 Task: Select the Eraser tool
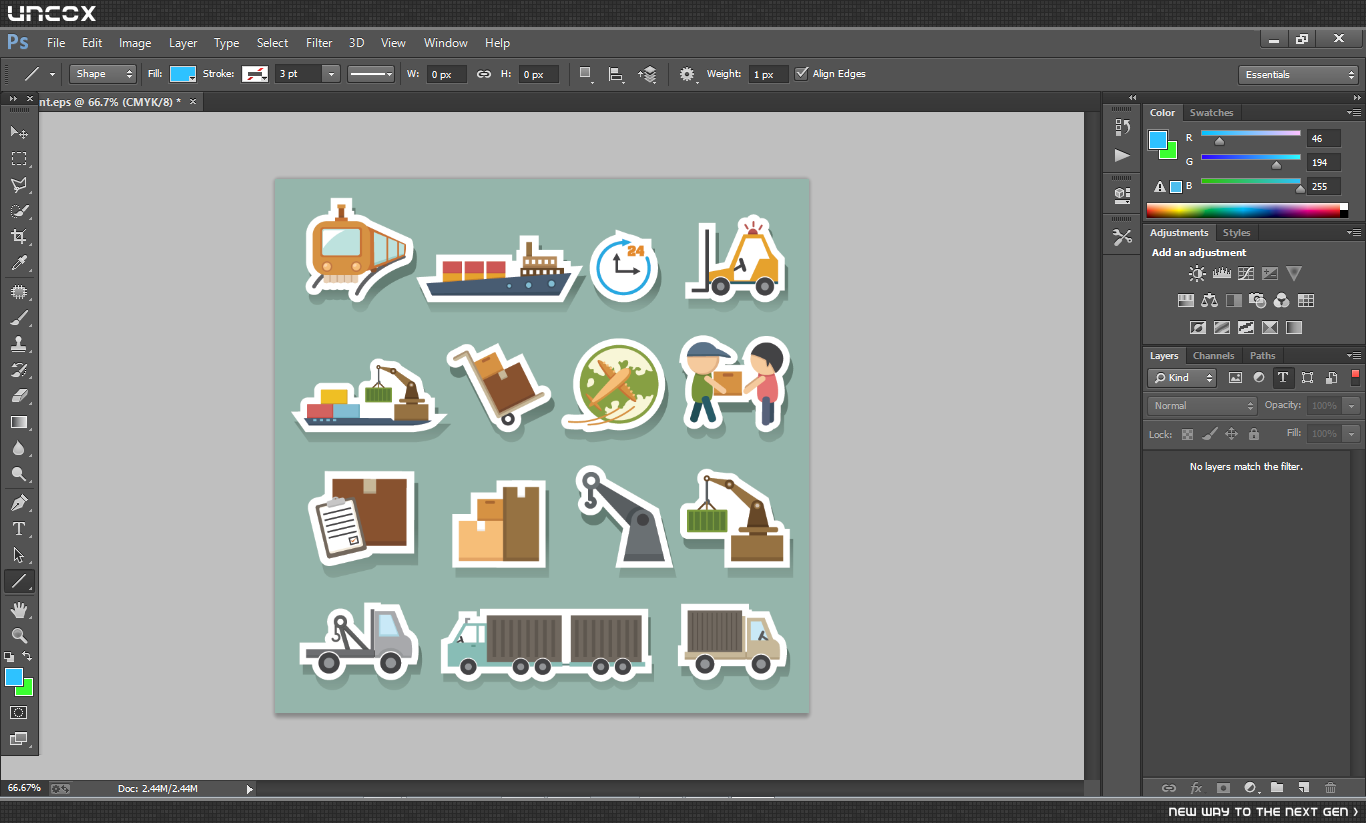click(x=19, y=396)
